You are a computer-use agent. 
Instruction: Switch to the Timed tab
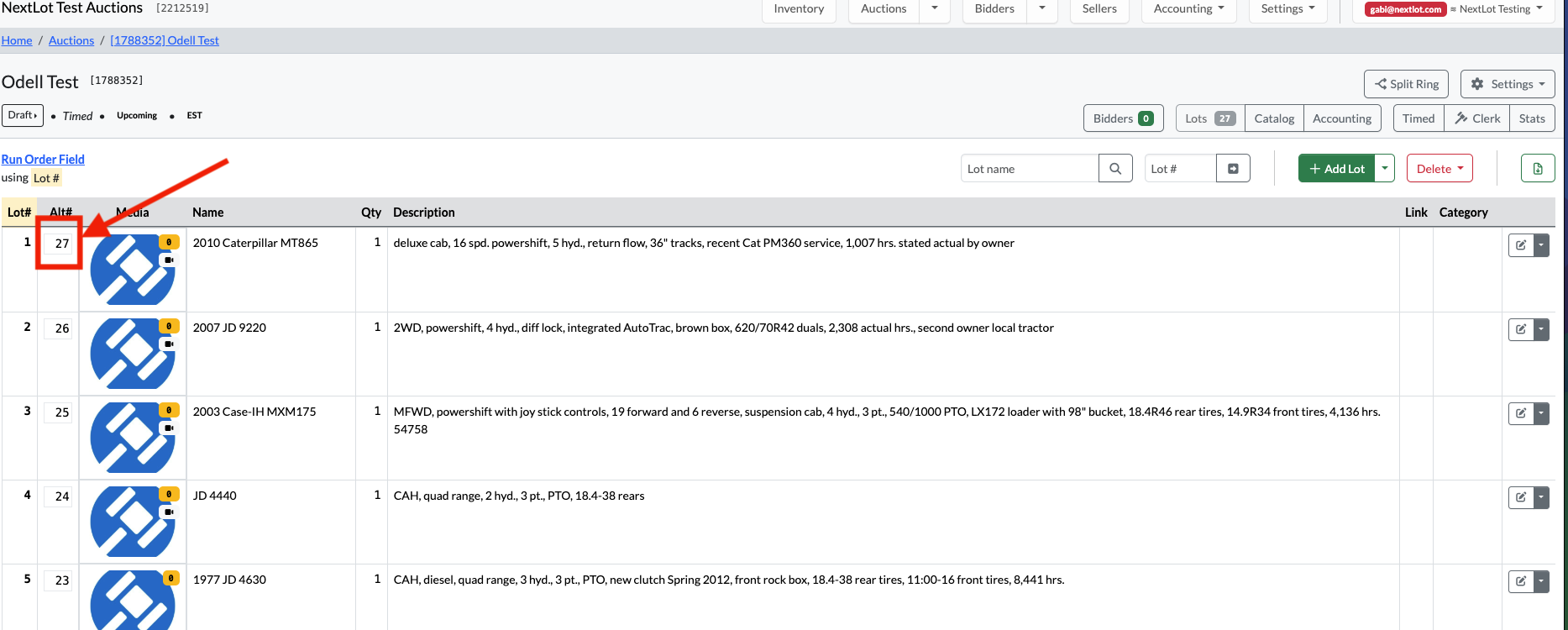tap(1419, 118)
